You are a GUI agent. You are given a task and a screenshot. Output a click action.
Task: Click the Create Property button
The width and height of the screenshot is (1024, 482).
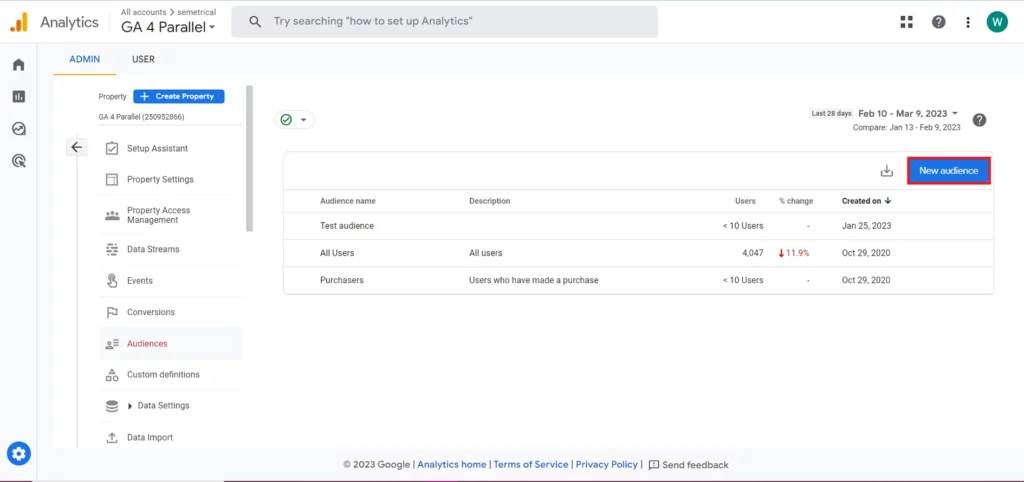(x=179, y=97)
